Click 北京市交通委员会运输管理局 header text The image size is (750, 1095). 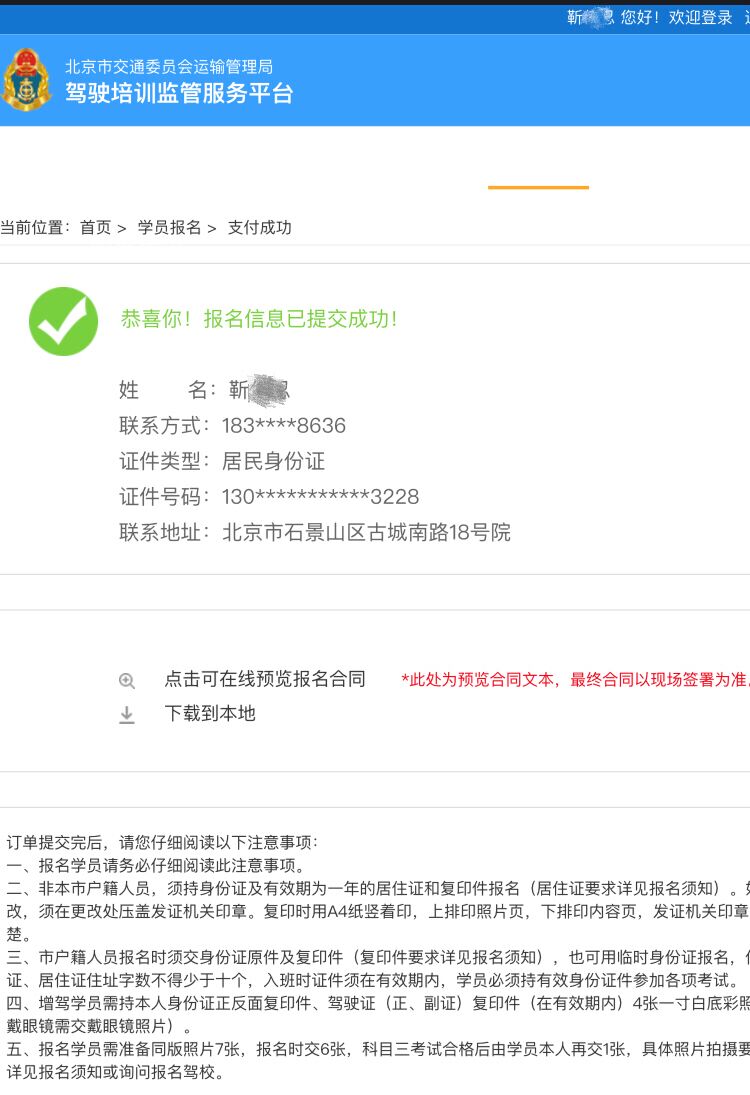pyautogui.click(x=169, y=66)
